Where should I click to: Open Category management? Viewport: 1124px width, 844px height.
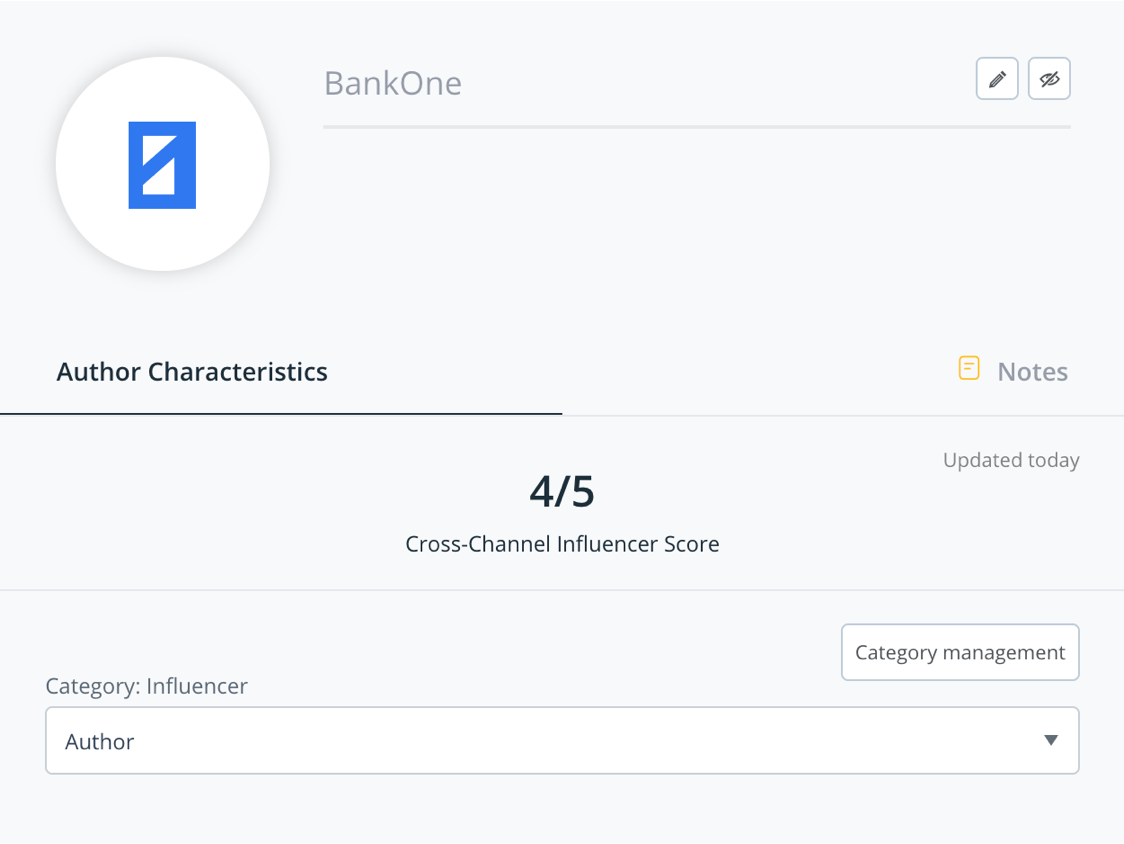(x=959, y=652)
